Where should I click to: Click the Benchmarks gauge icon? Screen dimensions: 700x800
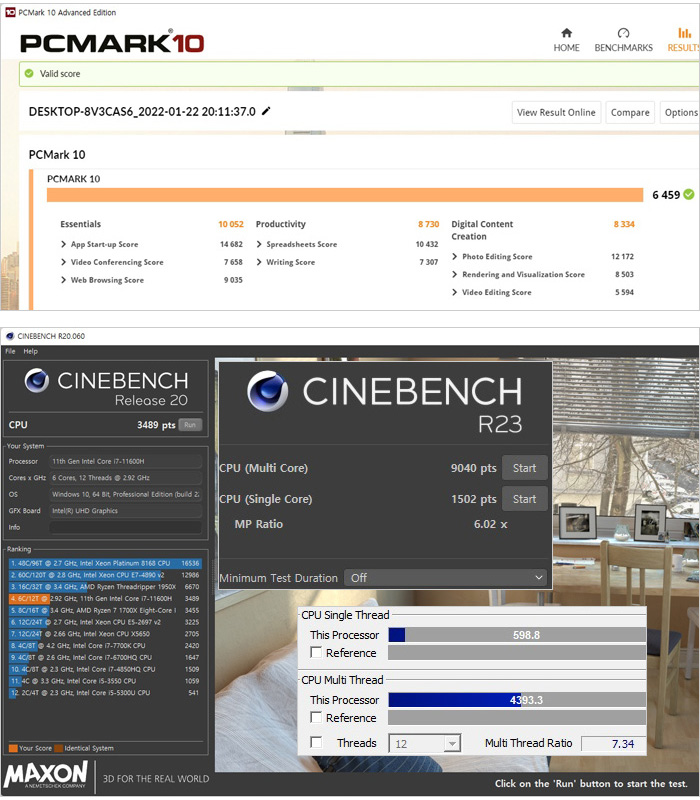(623, 33)
